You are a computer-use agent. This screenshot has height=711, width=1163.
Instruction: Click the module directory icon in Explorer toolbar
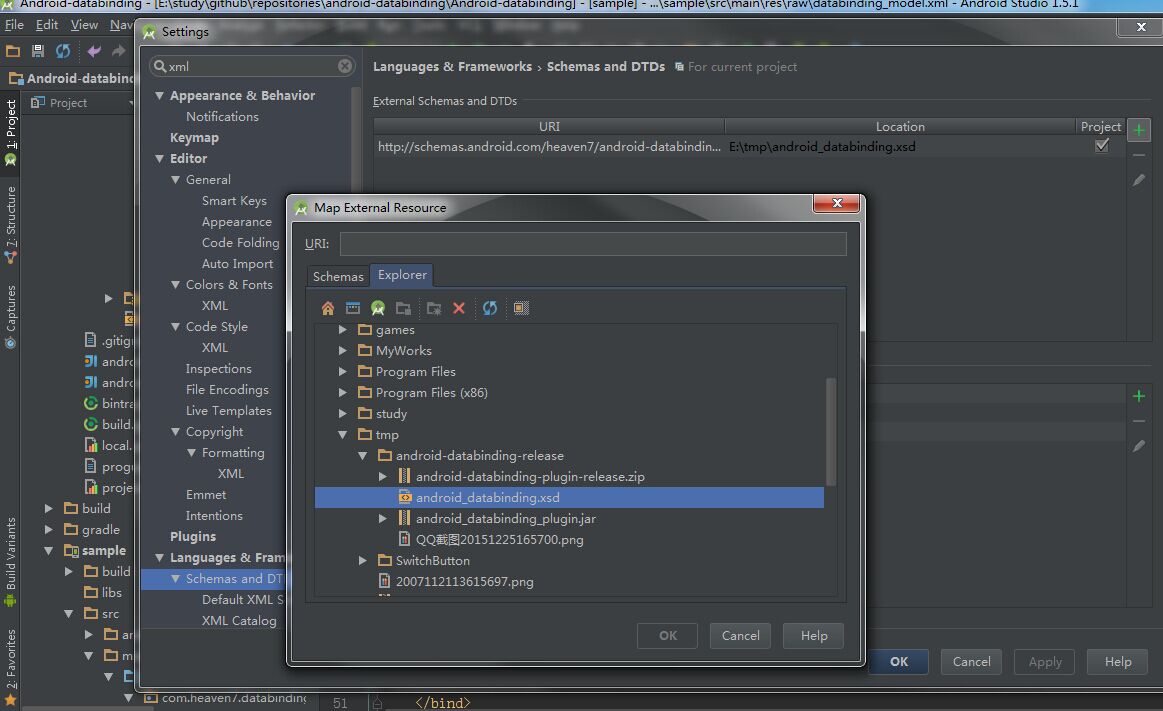pos(403,308)
